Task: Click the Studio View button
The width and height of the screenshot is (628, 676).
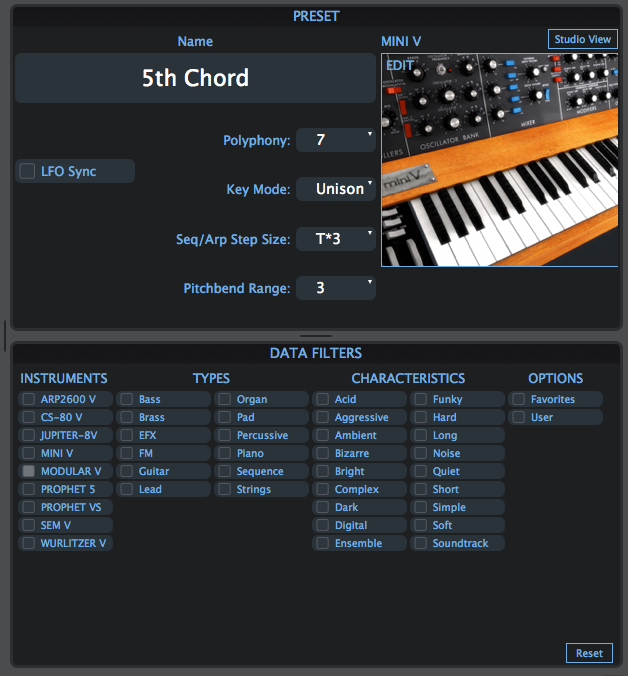Action: [582, 39]
